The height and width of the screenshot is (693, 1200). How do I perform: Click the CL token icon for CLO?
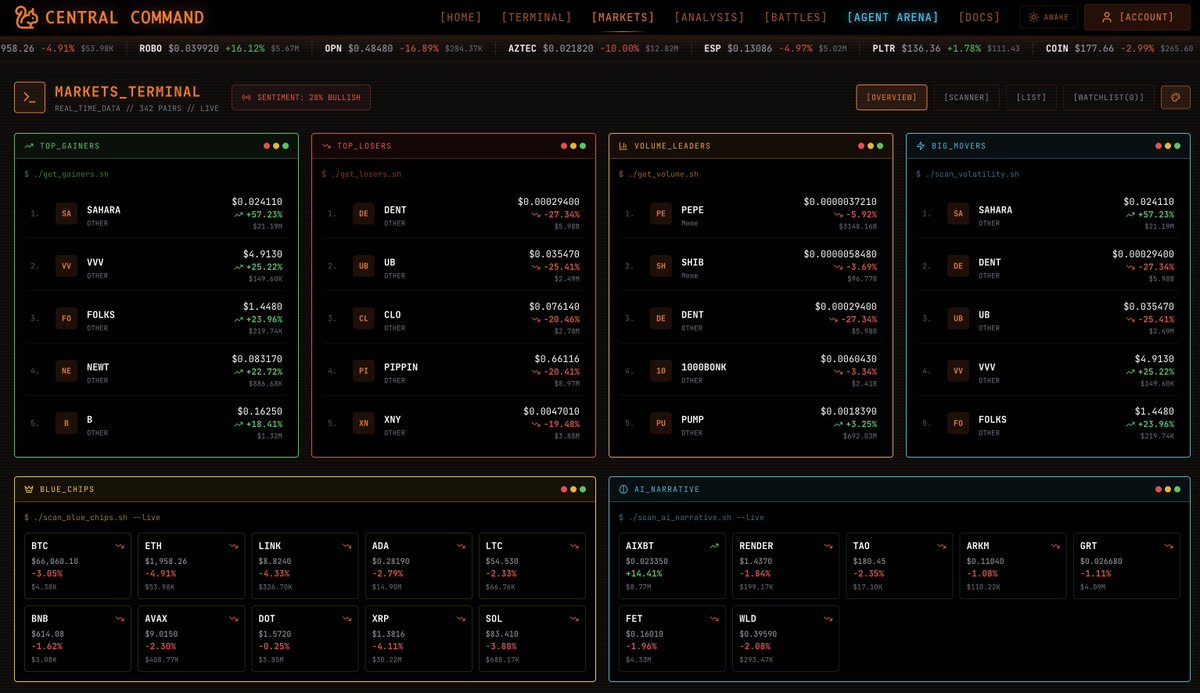(364, 318)
